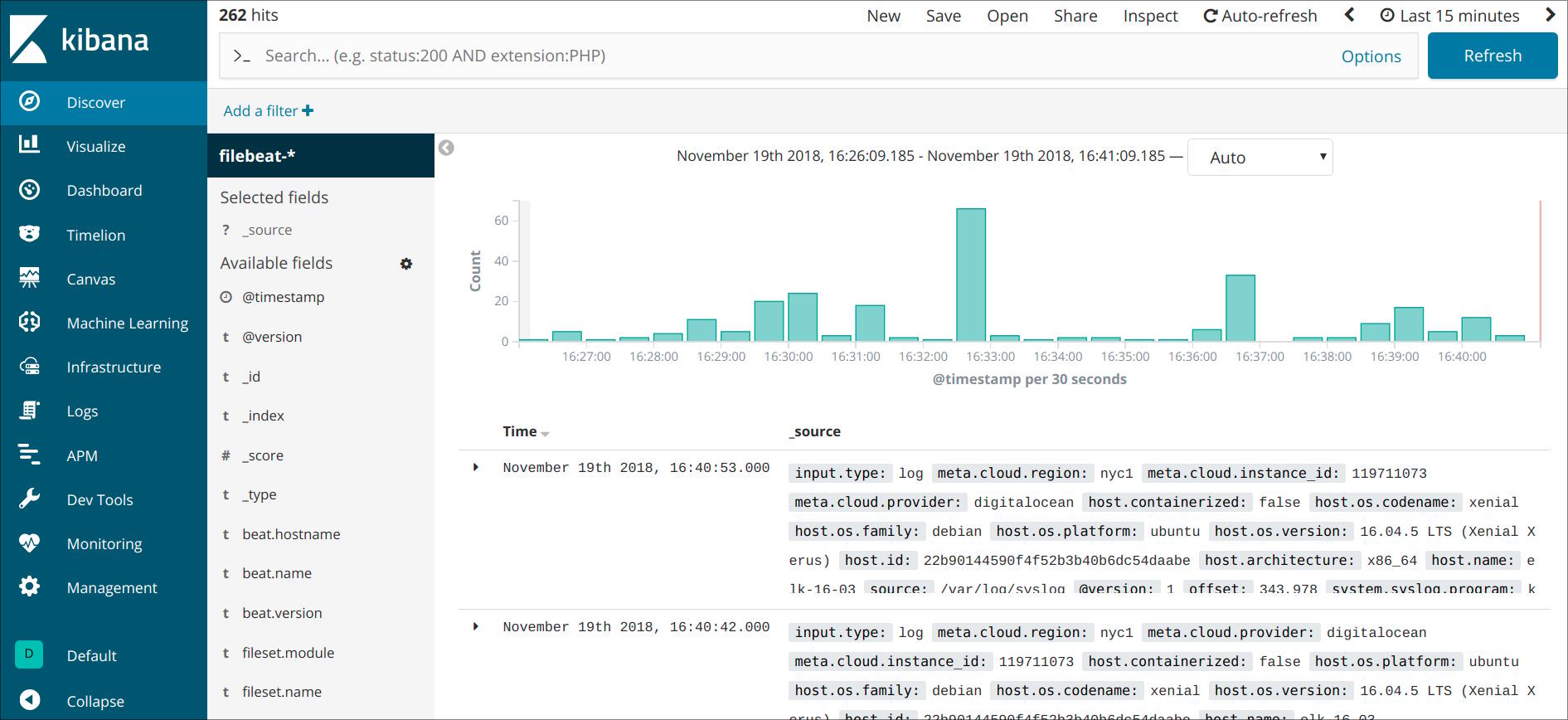Click the histogram bar near 16:37:00

[x=1240, y=308]
